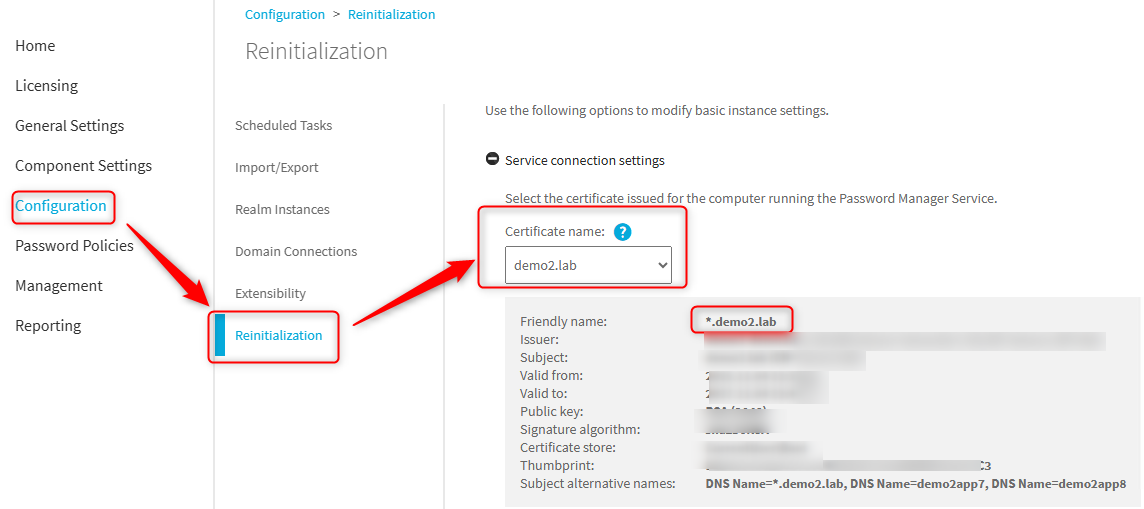Collapse the Service connection settings section
This screenshot has width=1144, height=509.
tap(492, 160)
